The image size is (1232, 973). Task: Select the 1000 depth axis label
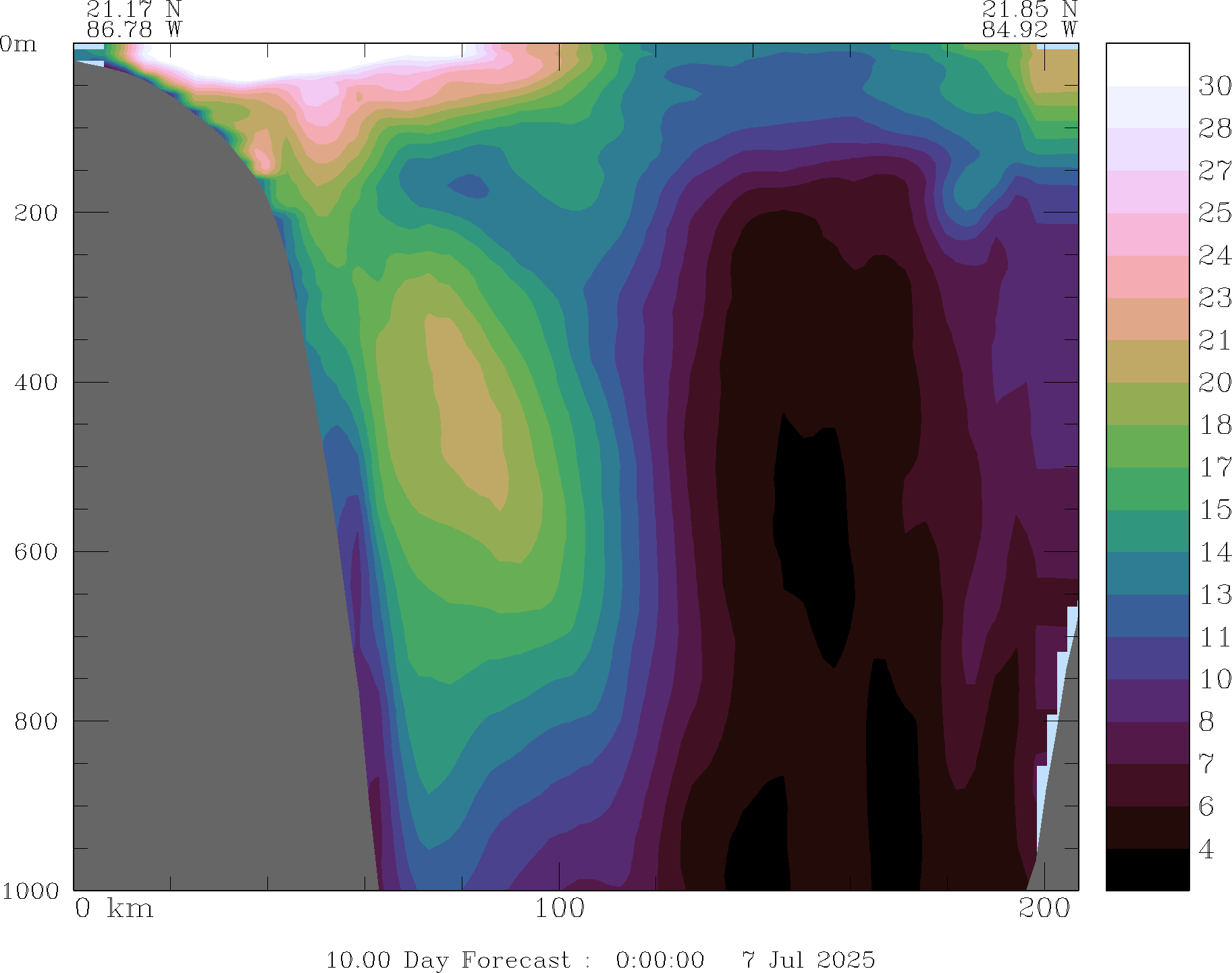click(30, 891)
